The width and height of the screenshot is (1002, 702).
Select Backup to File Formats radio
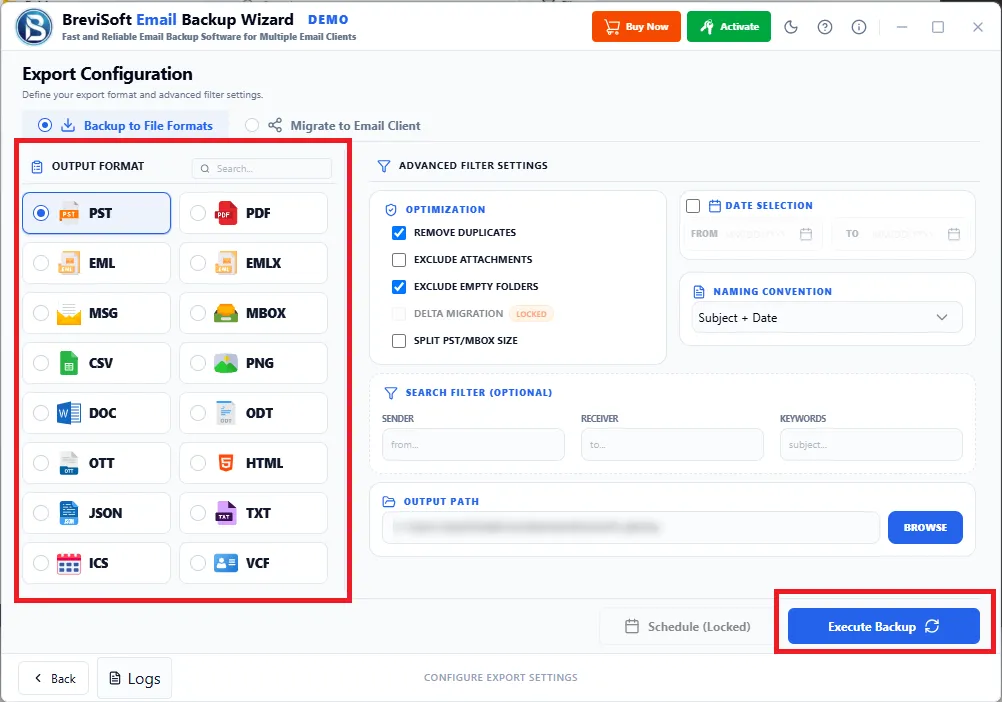click(x=45, y=125)
